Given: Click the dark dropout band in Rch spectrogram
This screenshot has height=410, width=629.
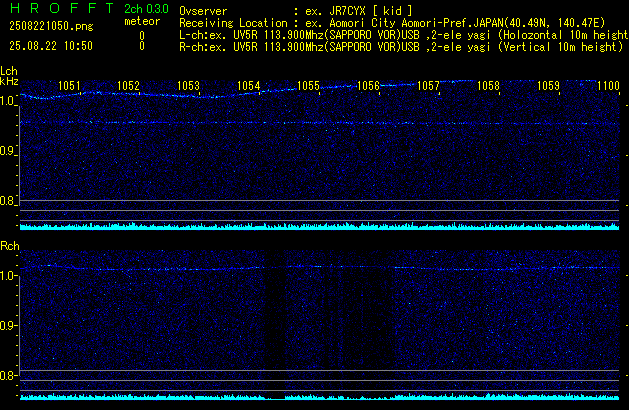Looking at the screenshot, I should (275, 323).
